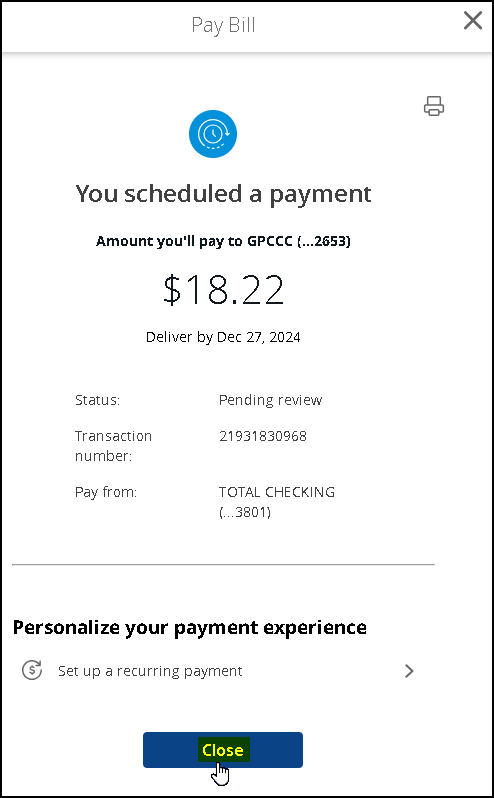Click Personalize your payment experience heading
The width and height of the screenshot is (494, 798).
(x=189, y=628)
